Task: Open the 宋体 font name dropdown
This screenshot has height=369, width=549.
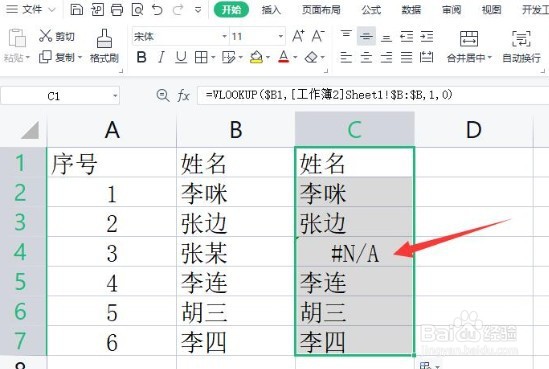Action: tap(224, 36)
